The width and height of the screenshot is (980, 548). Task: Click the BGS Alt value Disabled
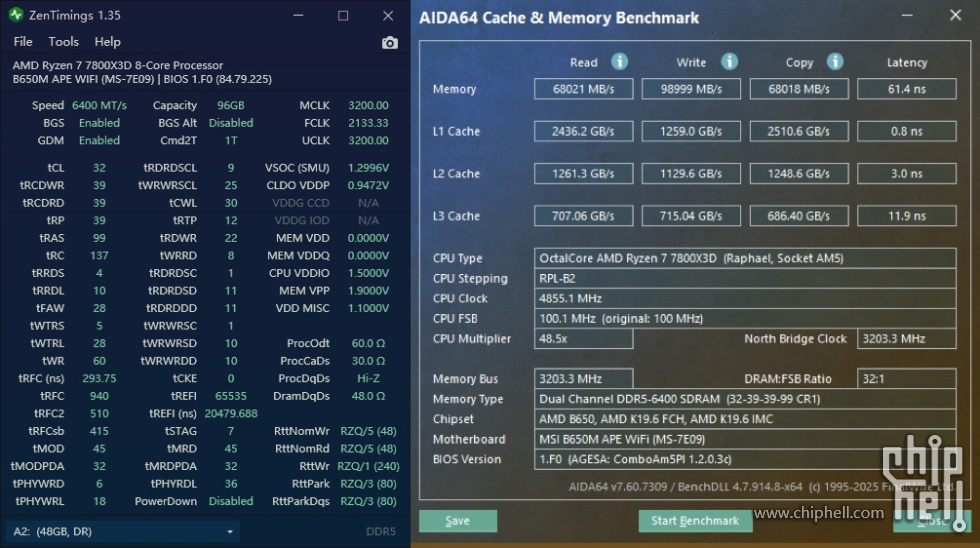point(231,122)
